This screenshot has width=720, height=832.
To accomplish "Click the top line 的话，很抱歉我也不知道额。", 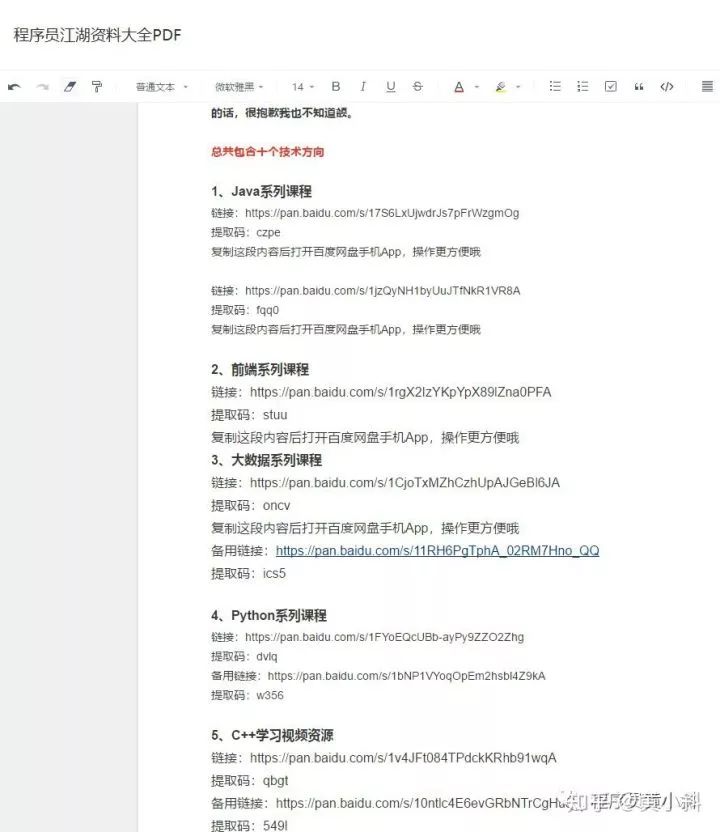I will (282, 112).
